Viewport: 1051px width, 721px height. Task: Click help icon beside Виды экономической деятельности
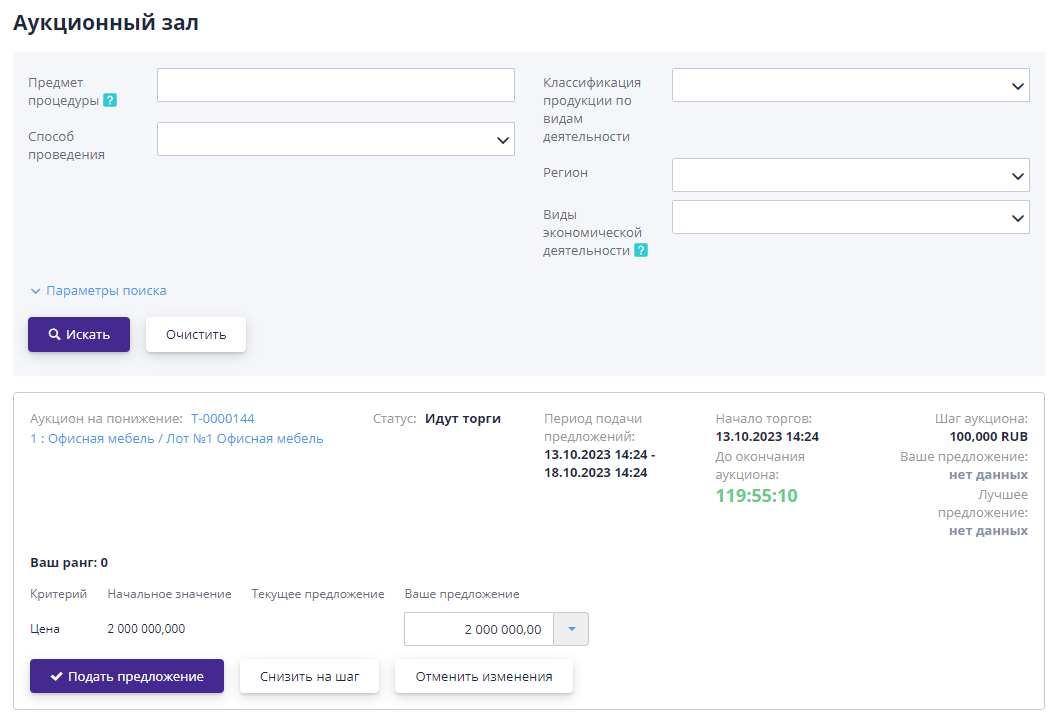[641, 251]
